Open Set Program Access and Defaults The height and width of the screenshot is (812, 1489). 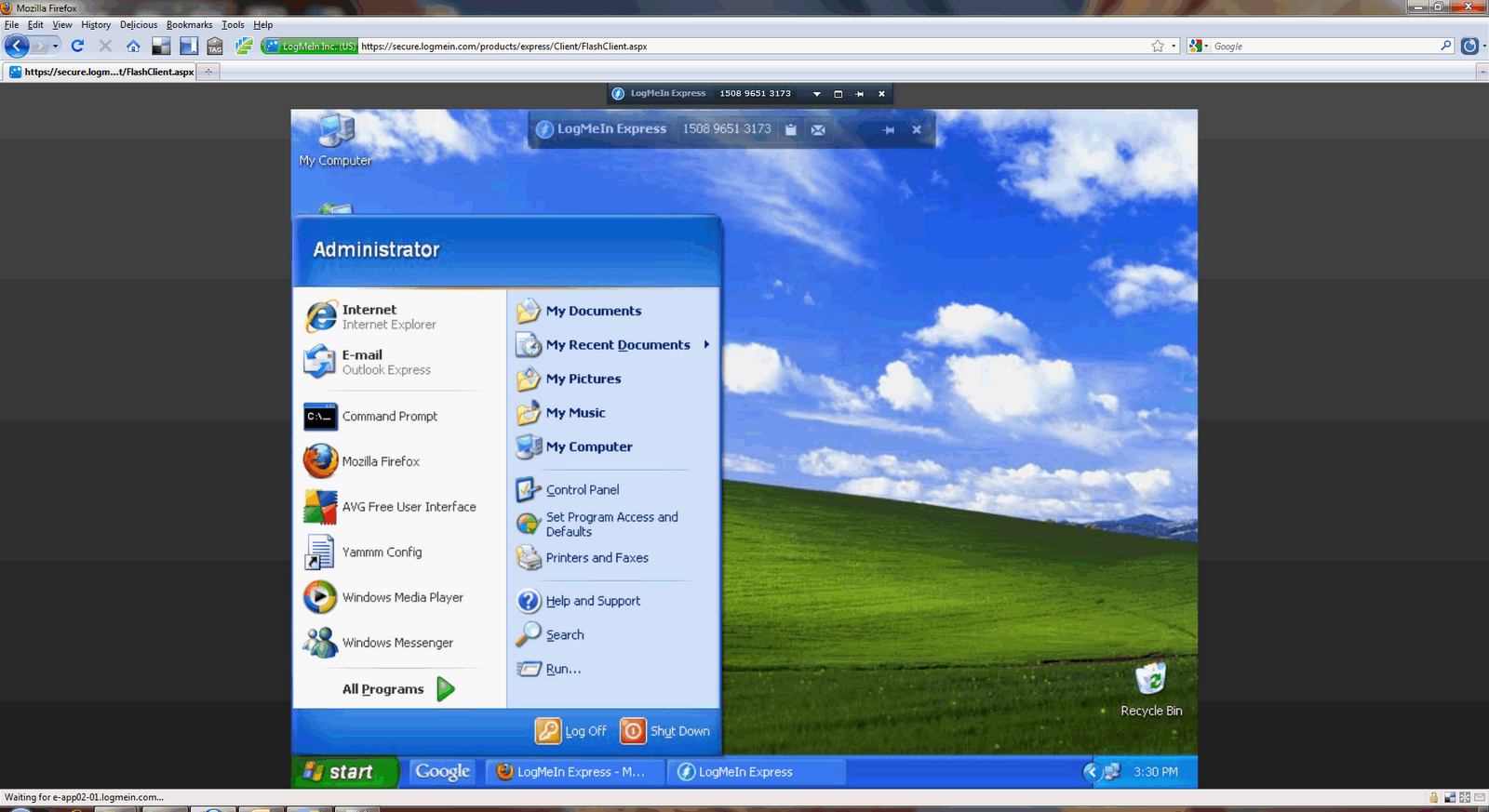click(x=597, y=524)
